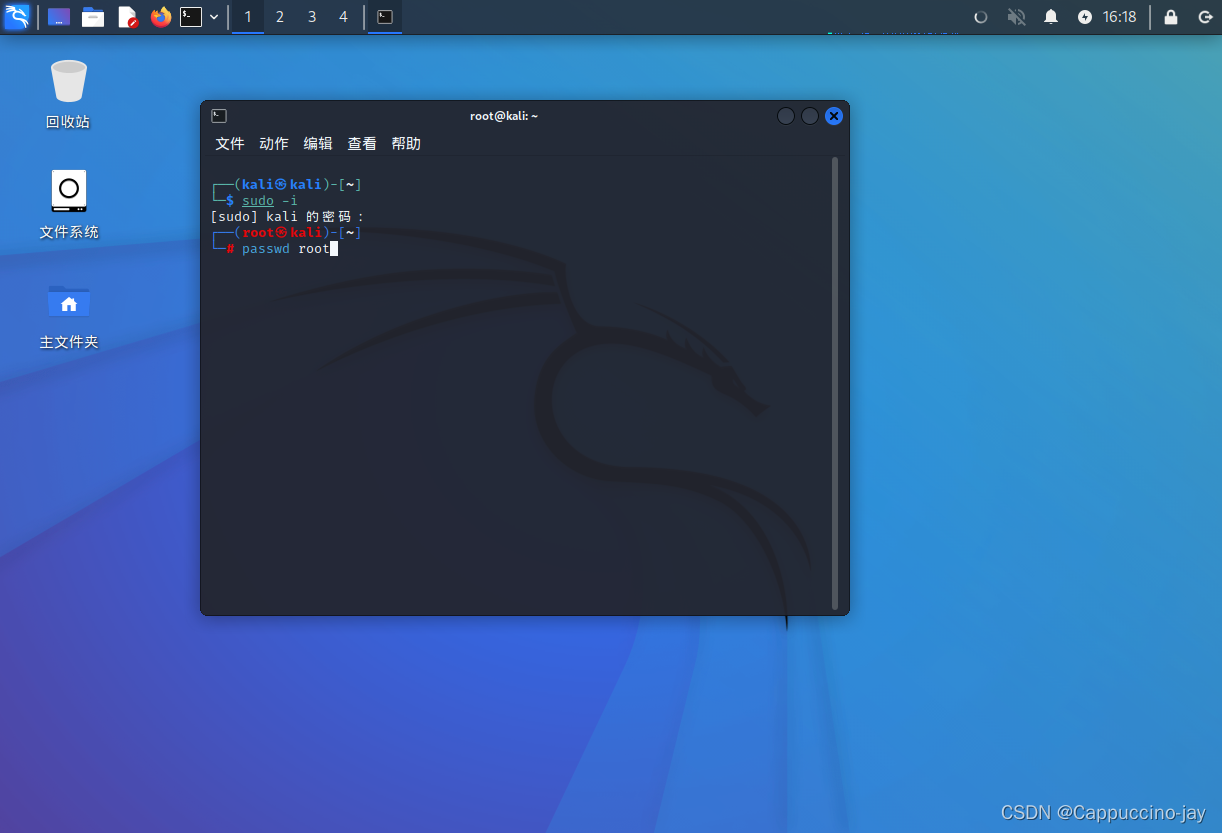Image resolution: width=1222 pixels, height=833 pixels.
Task: Switch to workspace 3
Action: click(312, 17)
